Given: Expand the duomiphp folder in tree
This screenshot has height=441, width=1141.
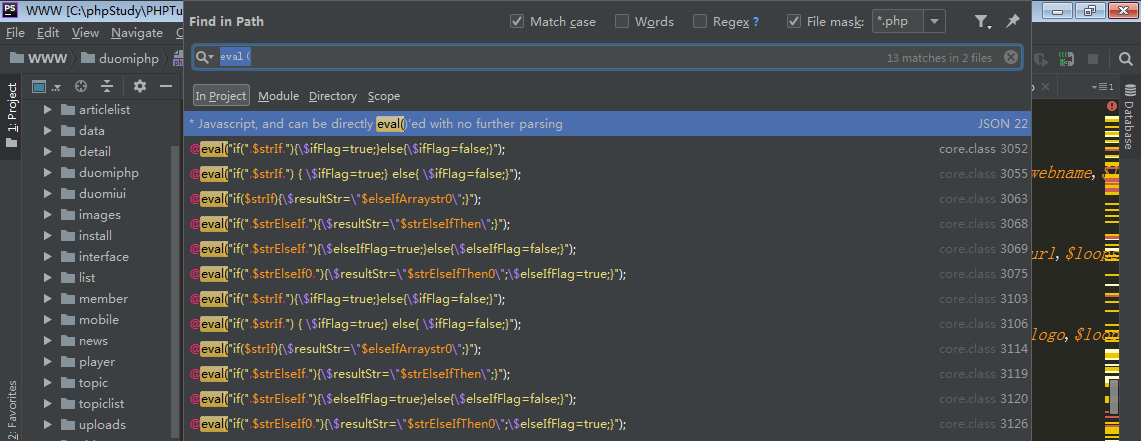Looking at the screenshot, I should tap(47, 172).
